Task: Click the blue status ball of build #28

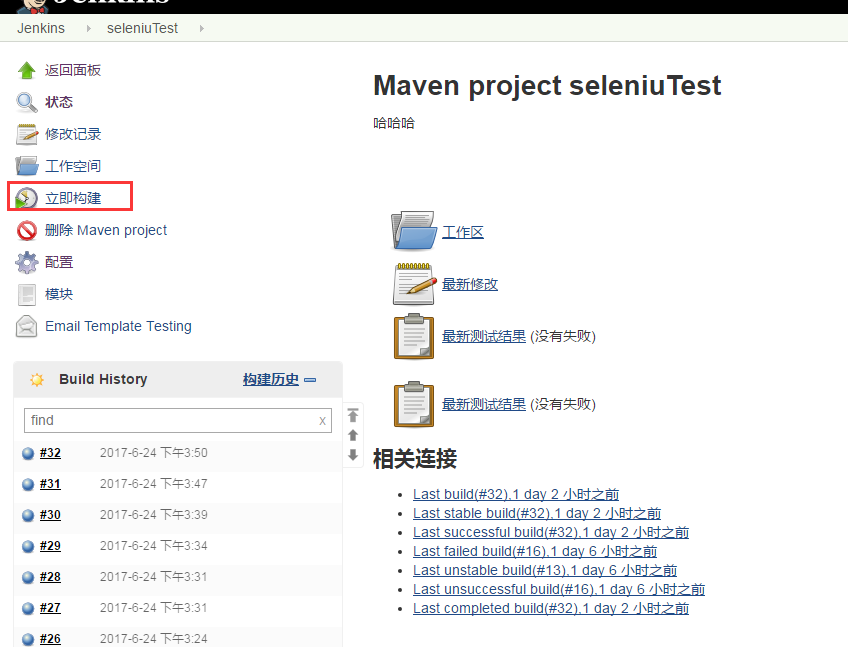Action: click(28, 577)
